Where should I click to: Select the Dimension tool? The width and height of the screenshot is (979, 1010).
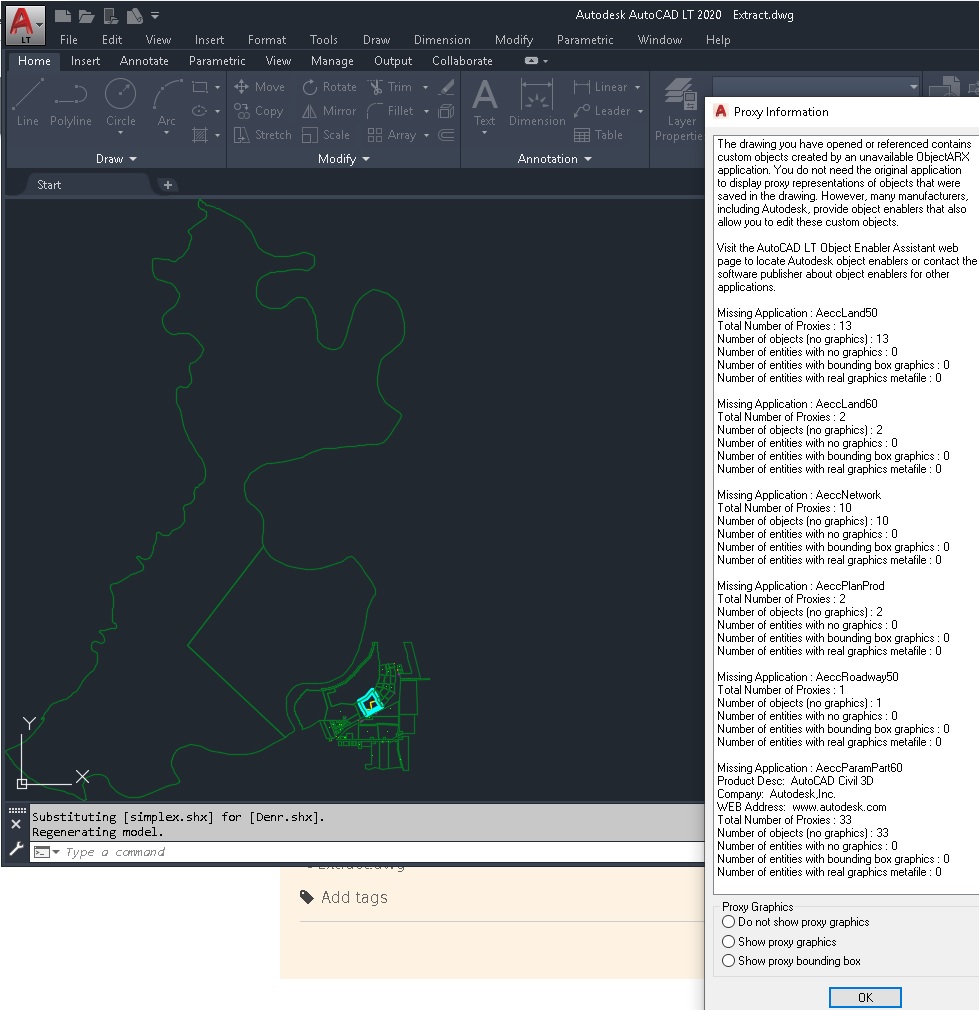pos(537,102)
